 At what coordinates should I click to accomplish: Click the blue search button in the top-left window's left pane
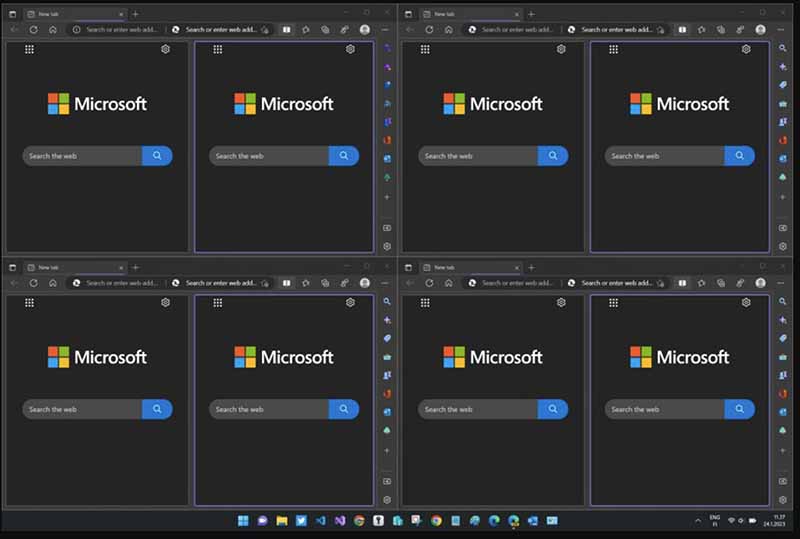point(157,156)
